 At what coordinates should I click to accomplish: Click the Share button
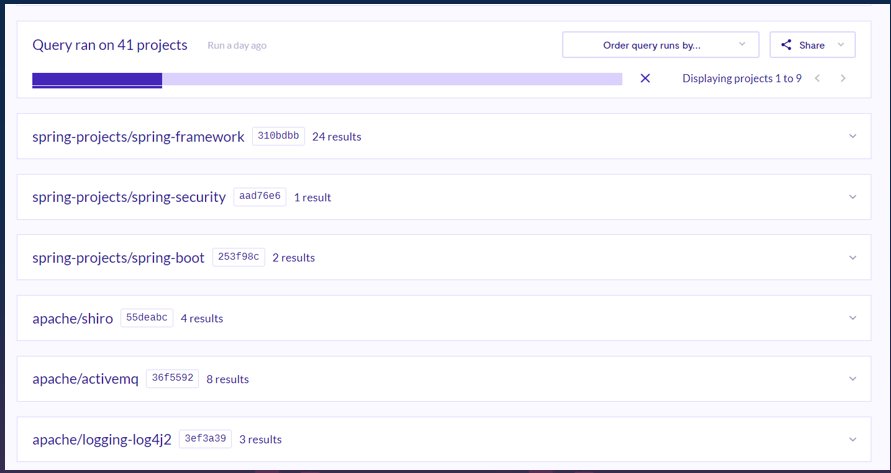tap(812, 45)
